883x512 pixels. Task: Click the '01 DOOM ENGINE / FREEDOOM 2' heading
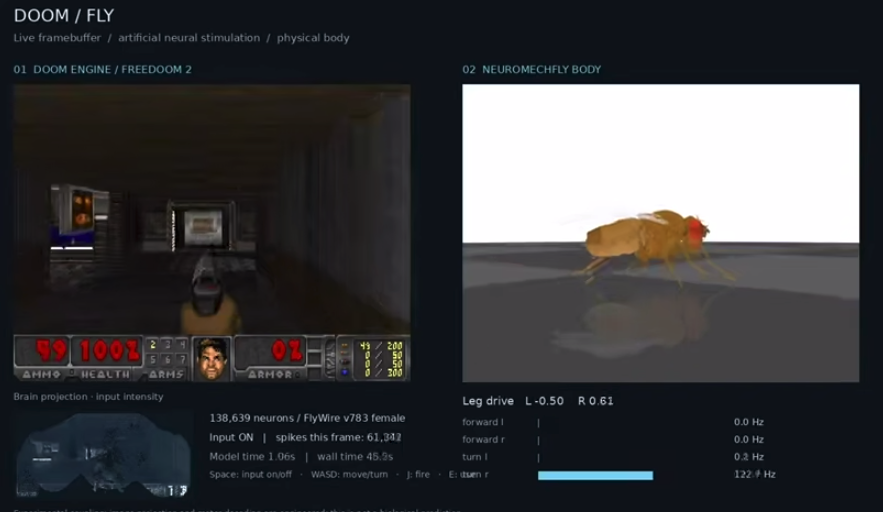coord(102,69)
